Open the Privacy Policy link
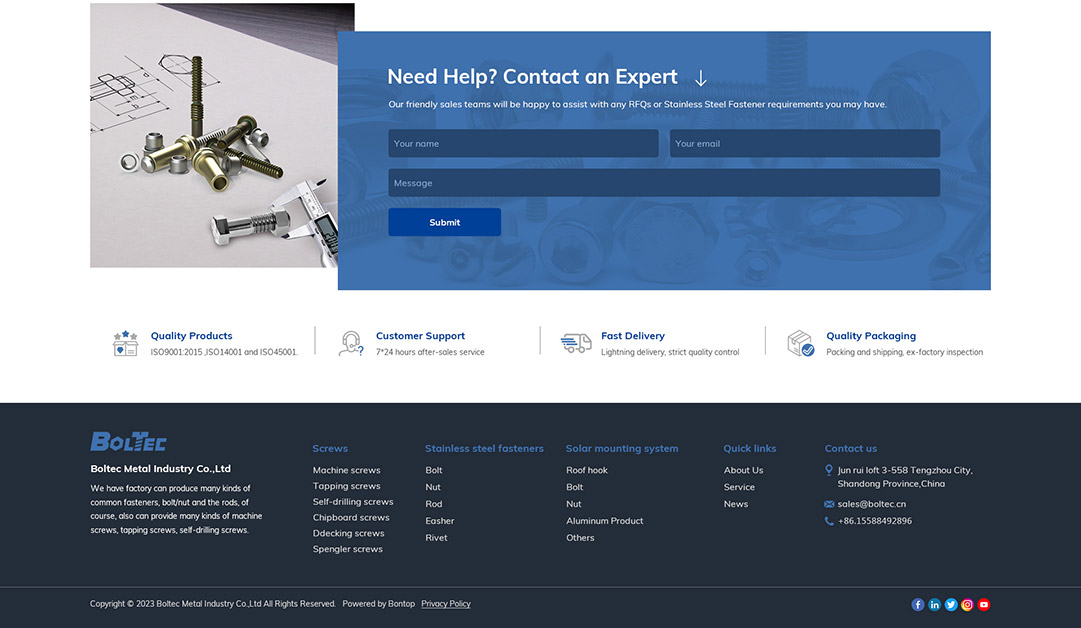The width and height of the screenshot is (1081, 628). pos(445,604)
